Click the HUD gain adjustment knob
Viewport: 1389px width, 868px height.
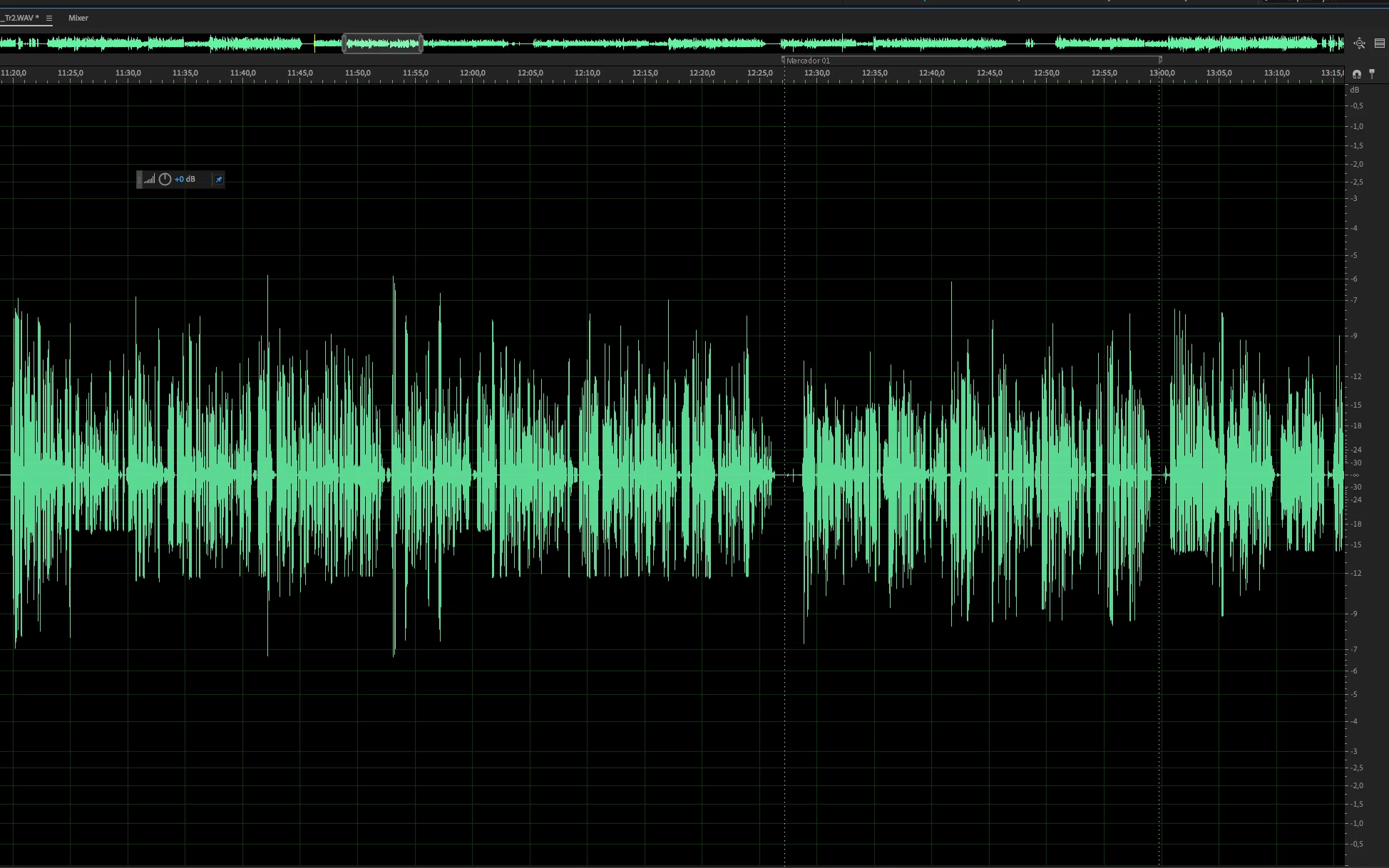coord(165,180)
